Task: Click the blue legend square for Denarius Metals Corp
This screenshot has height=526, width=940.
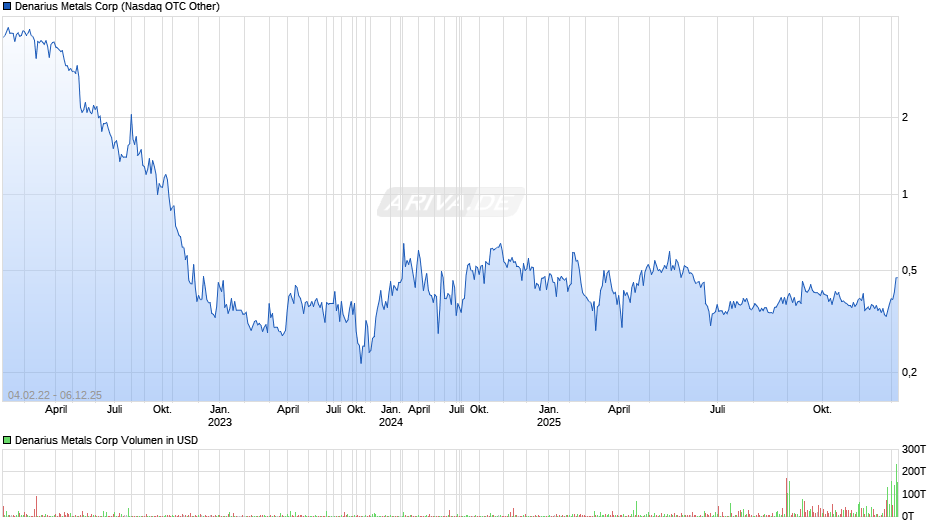Action: point(7,7)
